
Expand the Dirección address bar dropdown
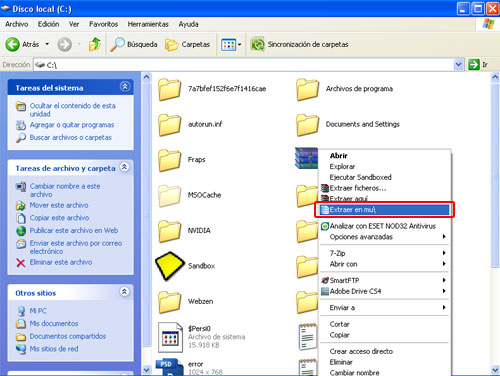459,64
